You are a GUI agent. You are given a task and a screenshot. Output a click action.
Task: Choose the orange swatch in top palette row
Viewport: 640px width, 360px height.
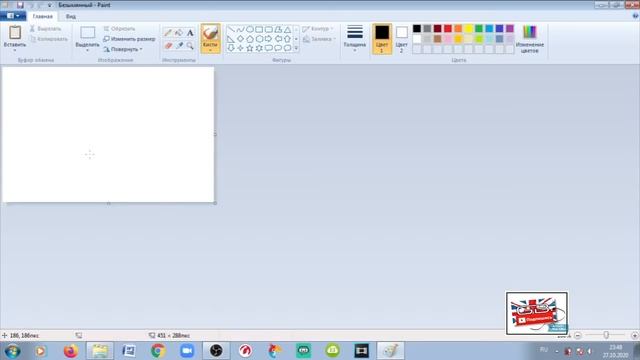coord(458,28)
